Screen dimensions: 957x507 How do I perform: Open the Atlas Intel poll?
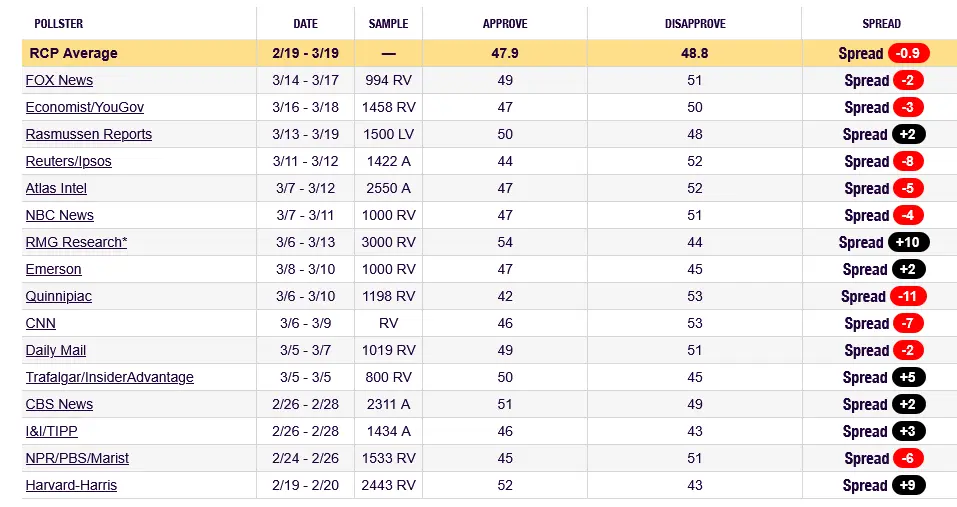56,188
